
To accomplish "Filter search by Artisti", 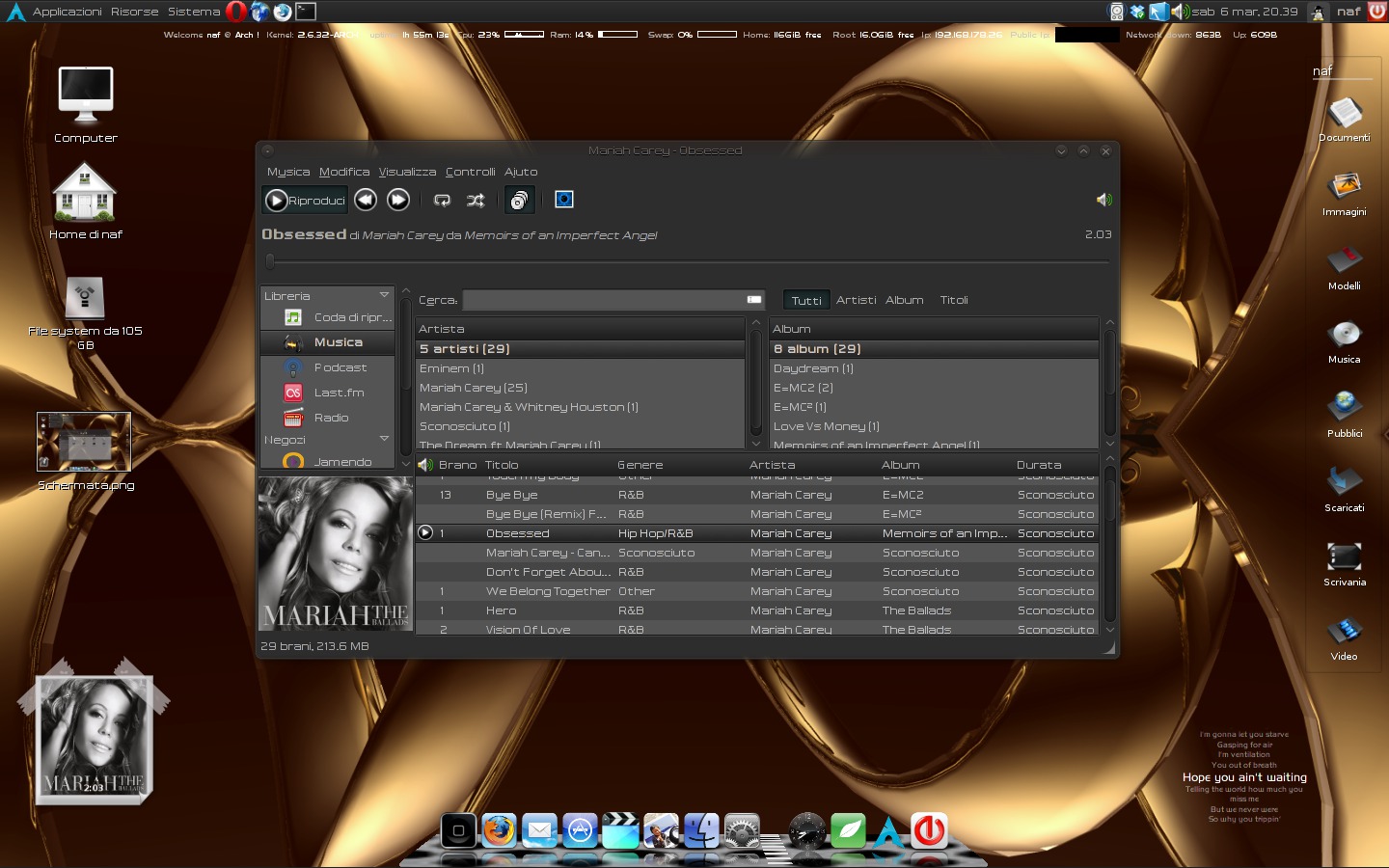I will (x=857, y=300).
